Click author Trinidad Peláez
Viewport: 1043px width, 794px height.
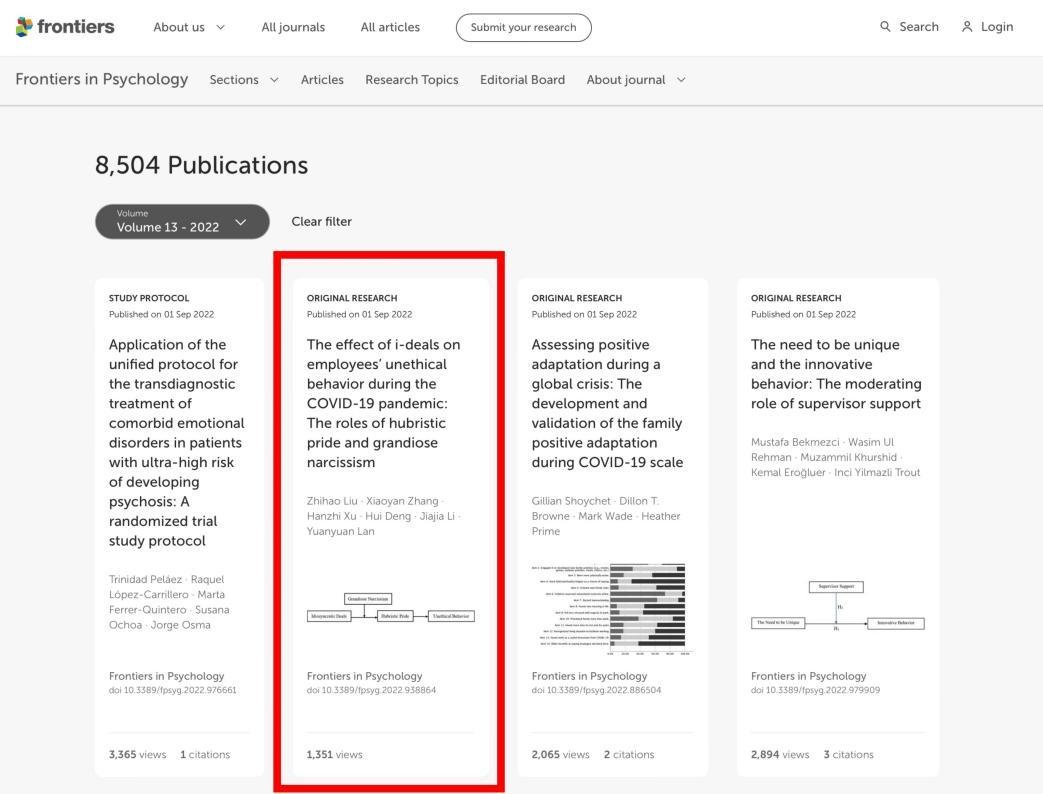(x=146, y=579)
